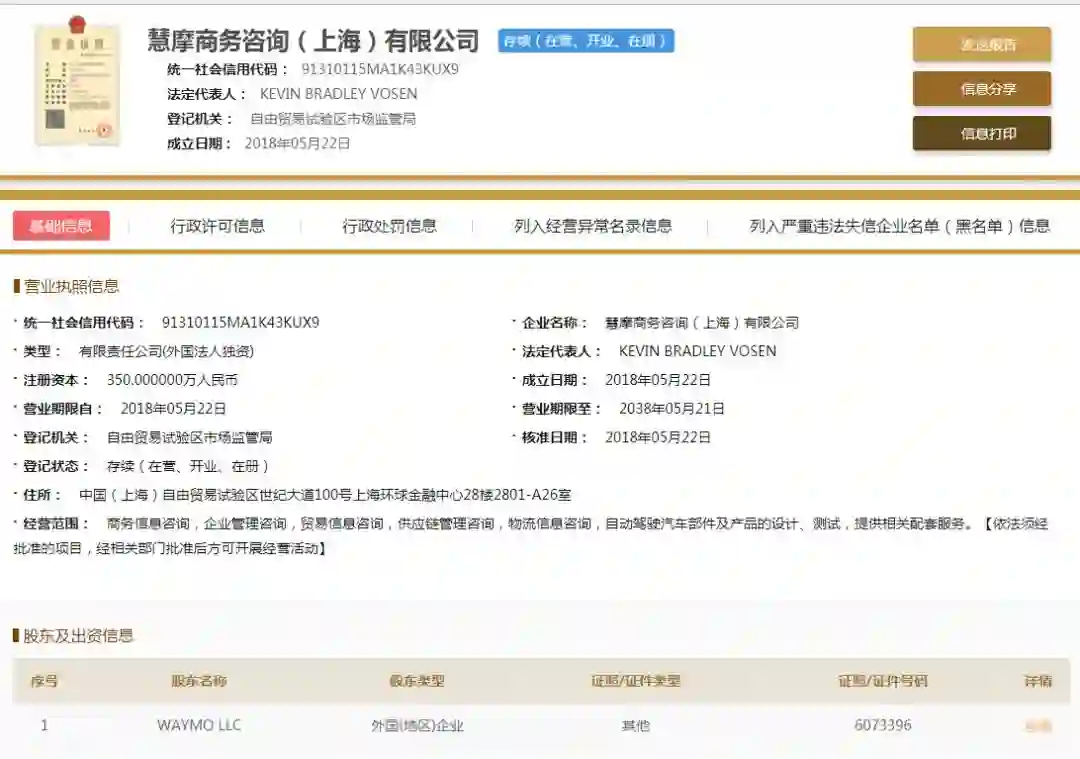Click the 信息分享 share button
Screen dimensions: 1080x759
982,89
